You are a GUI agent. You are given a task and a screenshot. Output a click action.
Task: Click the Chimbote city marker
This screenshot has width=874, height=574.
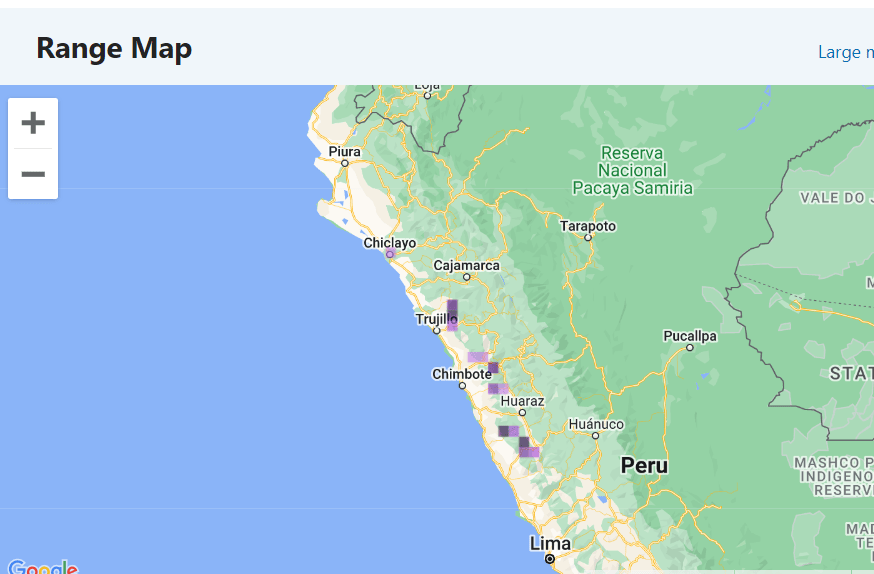click(x=462, y=386)
